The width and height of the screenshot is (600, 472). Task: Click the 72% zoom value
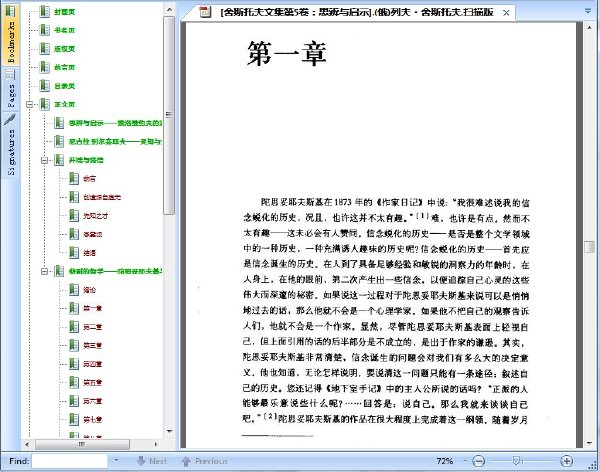445,461
